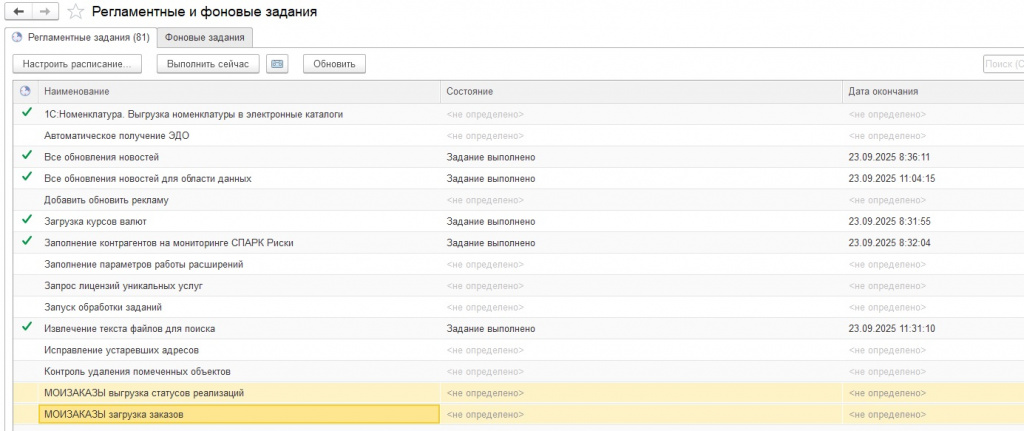Sort by Дата окончания column header
1024x431 pixels.
pos(930,91)
